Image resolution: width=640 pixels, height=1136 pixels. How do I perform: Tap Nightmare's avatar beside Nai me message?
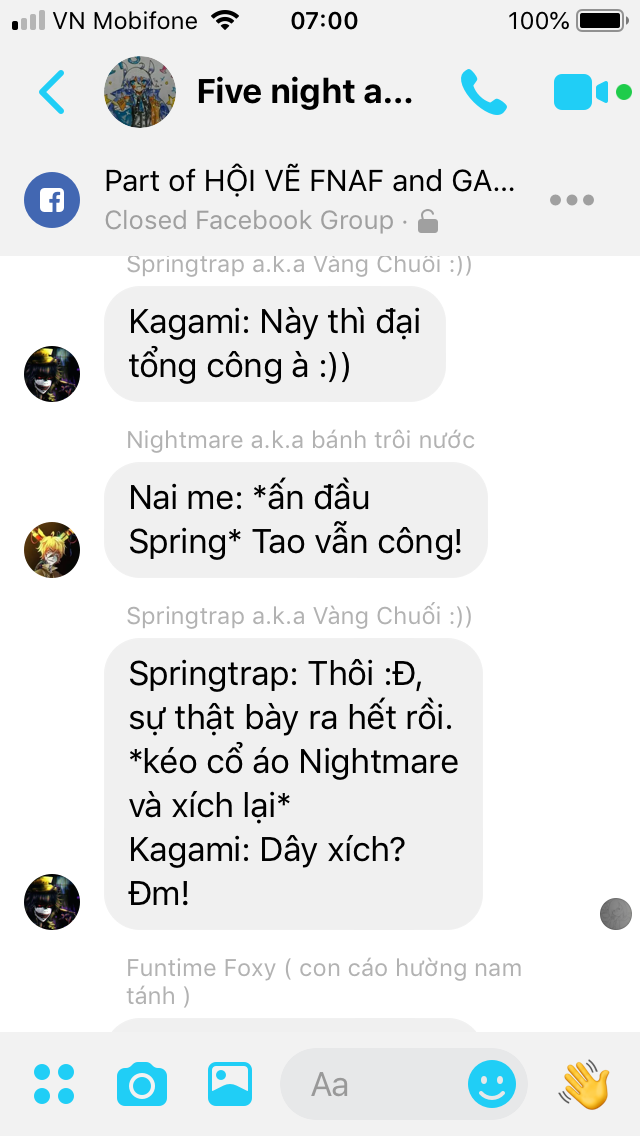click(x=51, y=550)
